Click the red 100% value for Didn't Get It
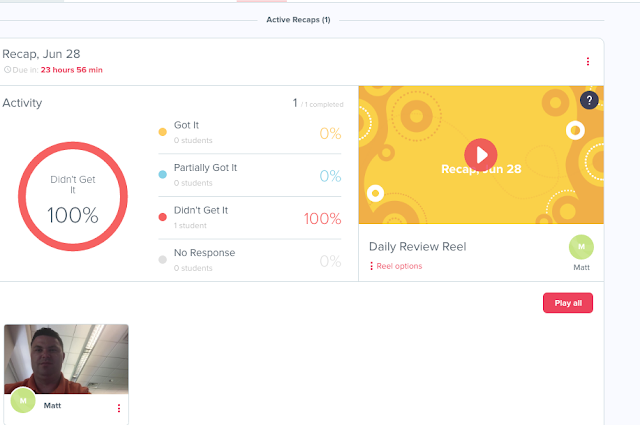 [x=322, y=219]
